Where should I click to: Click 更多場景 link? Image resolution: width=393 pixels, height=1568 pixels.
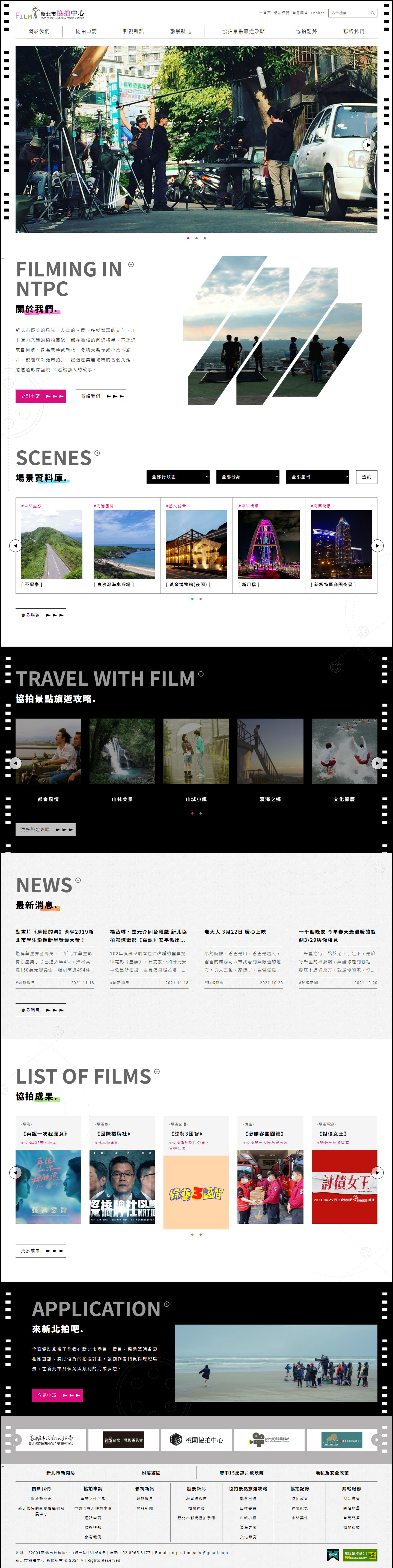pyautogui.click(x=41, y=615)
